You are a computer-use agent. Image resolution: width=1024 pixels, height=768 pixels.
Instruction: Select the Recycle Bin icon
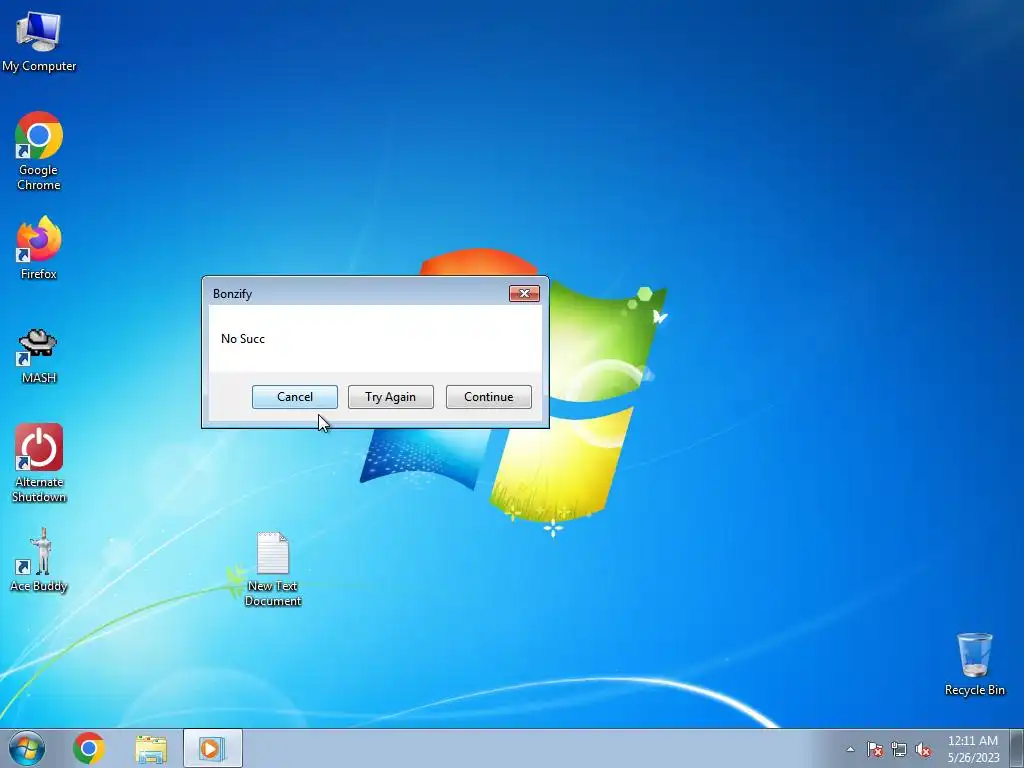[974, 664]
